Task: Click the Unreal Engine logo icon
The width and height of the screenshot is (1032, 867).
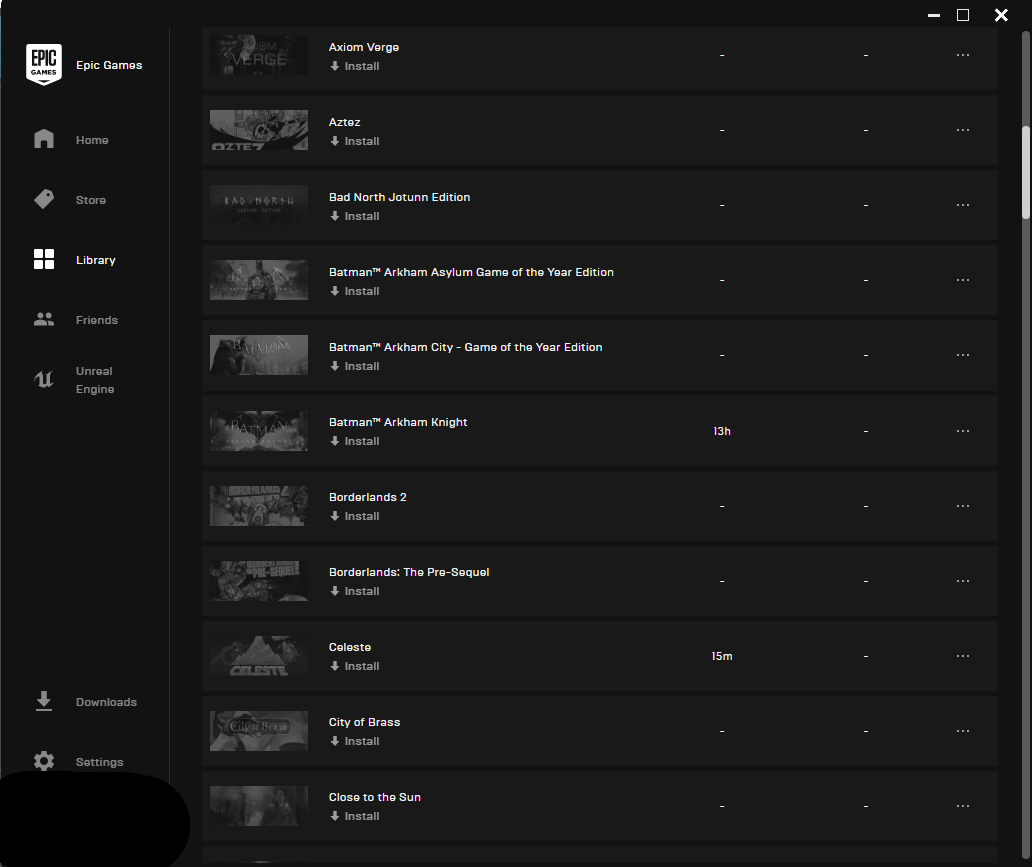Action: (44, 380)
